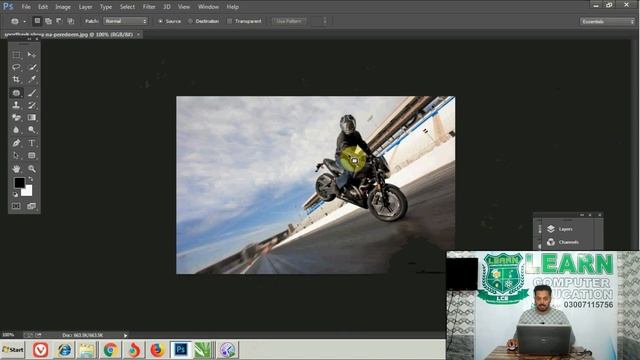Click the Windows Start button
This screenshot has height=360, width=640.
[x=13, y=350]
